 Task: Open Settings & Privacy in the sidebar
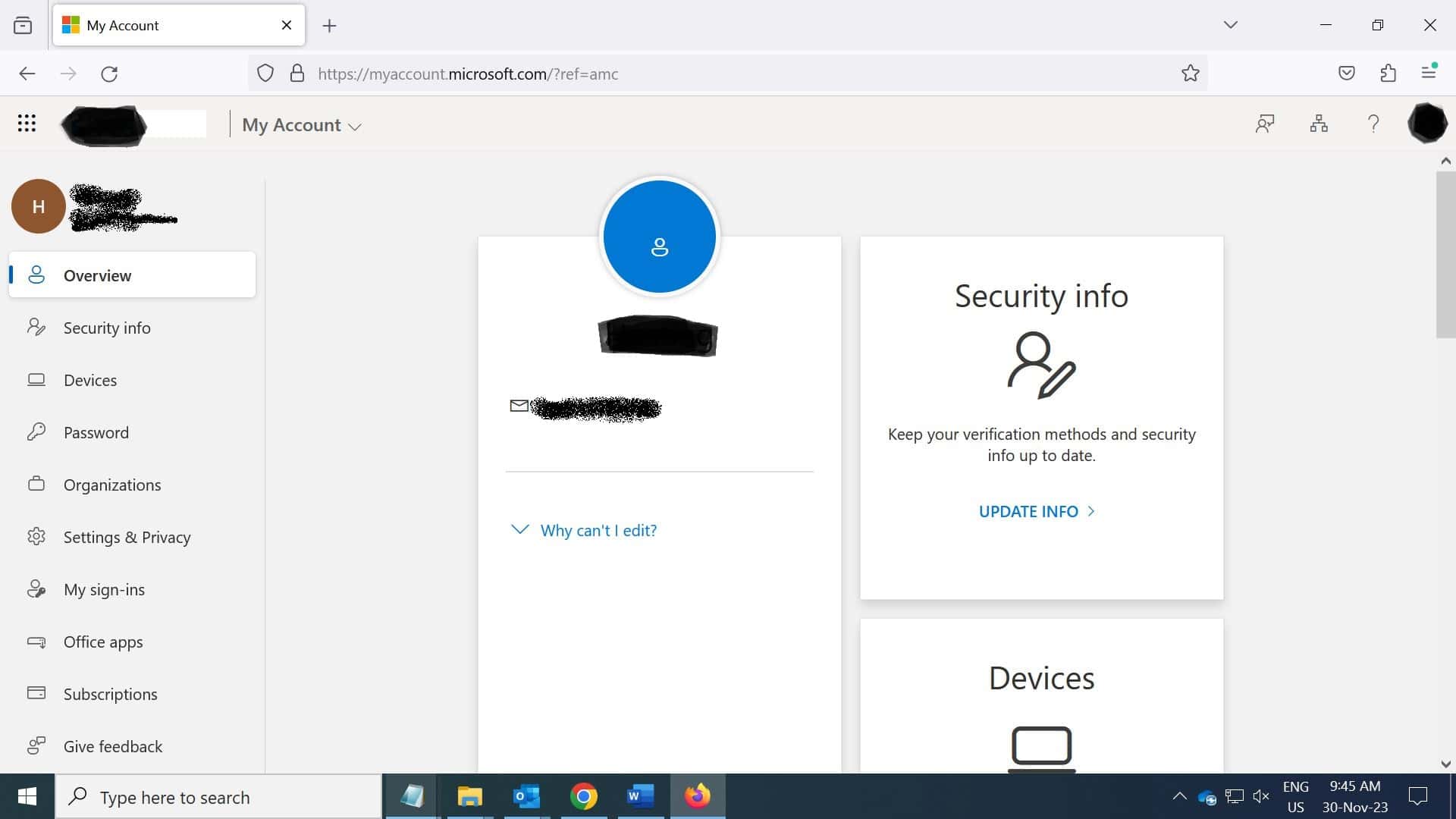click(132, 537)
